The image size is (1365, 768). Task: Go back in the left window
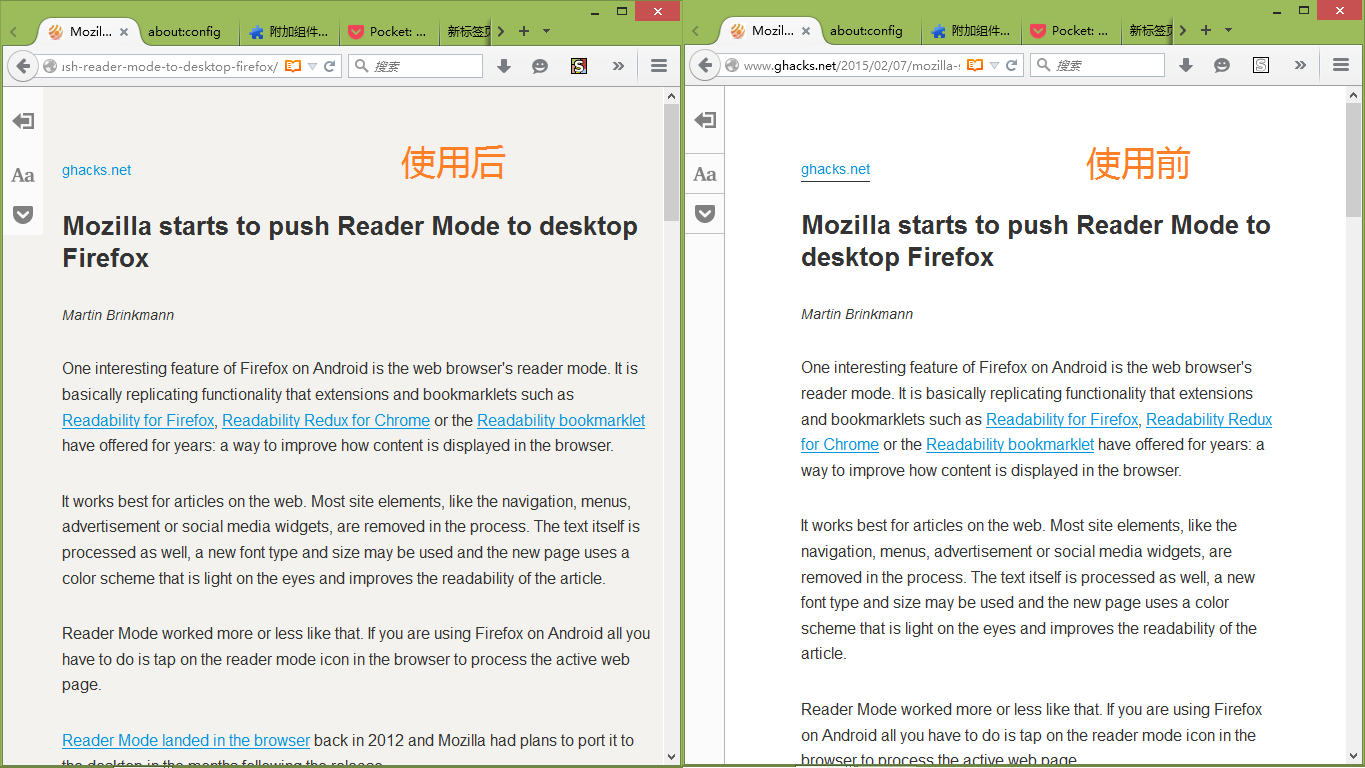(x=22, y=66)
